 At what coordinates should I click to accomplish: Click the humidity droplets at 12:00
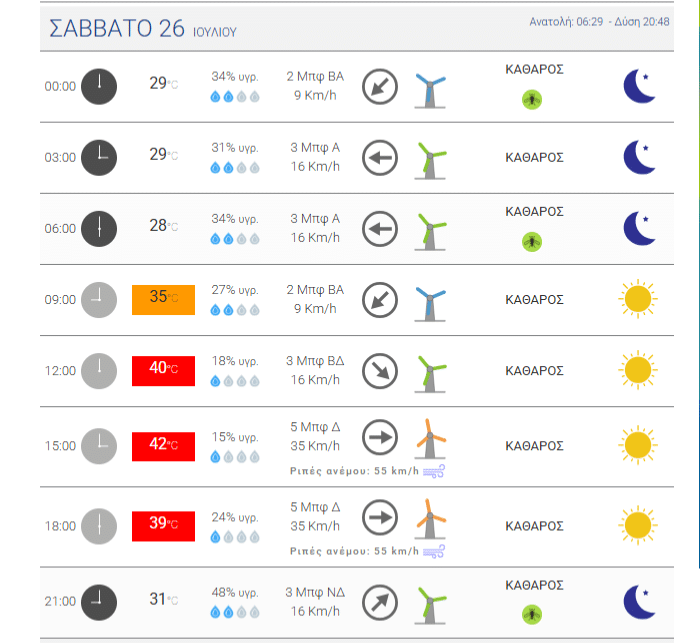[235, 381]
